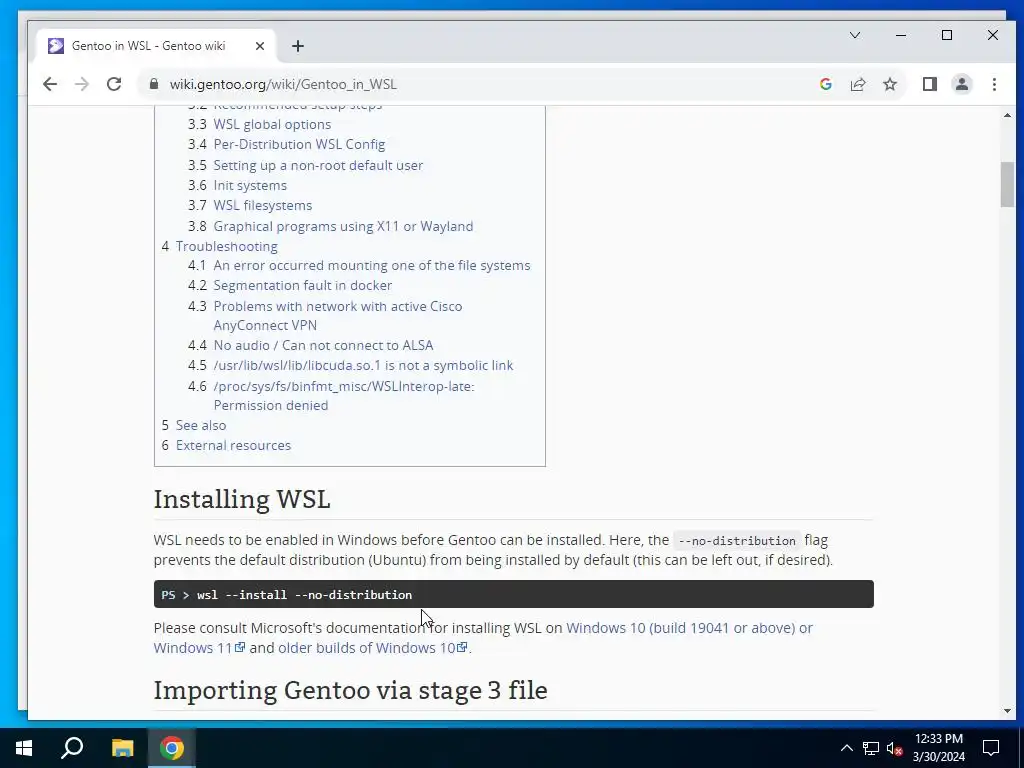
Task: Click the Google icon in address bar
Action: tap(825, 84)
